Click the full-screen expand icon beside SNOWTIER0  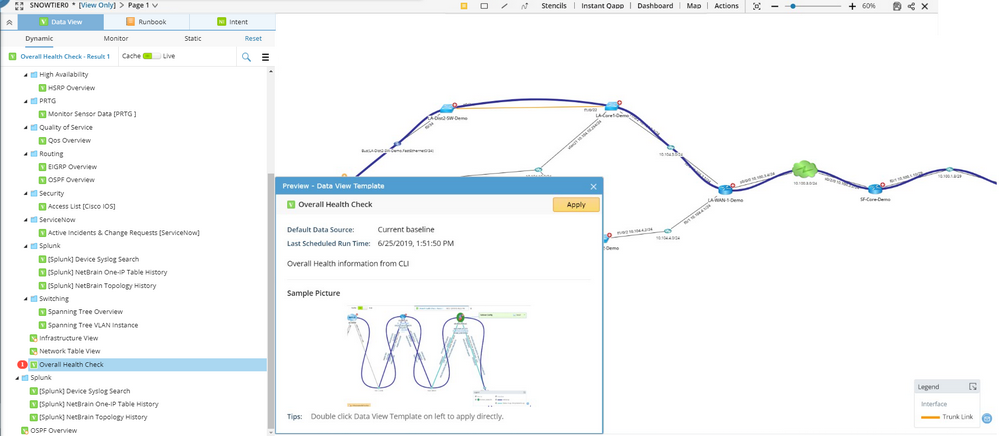click(19, 6)
